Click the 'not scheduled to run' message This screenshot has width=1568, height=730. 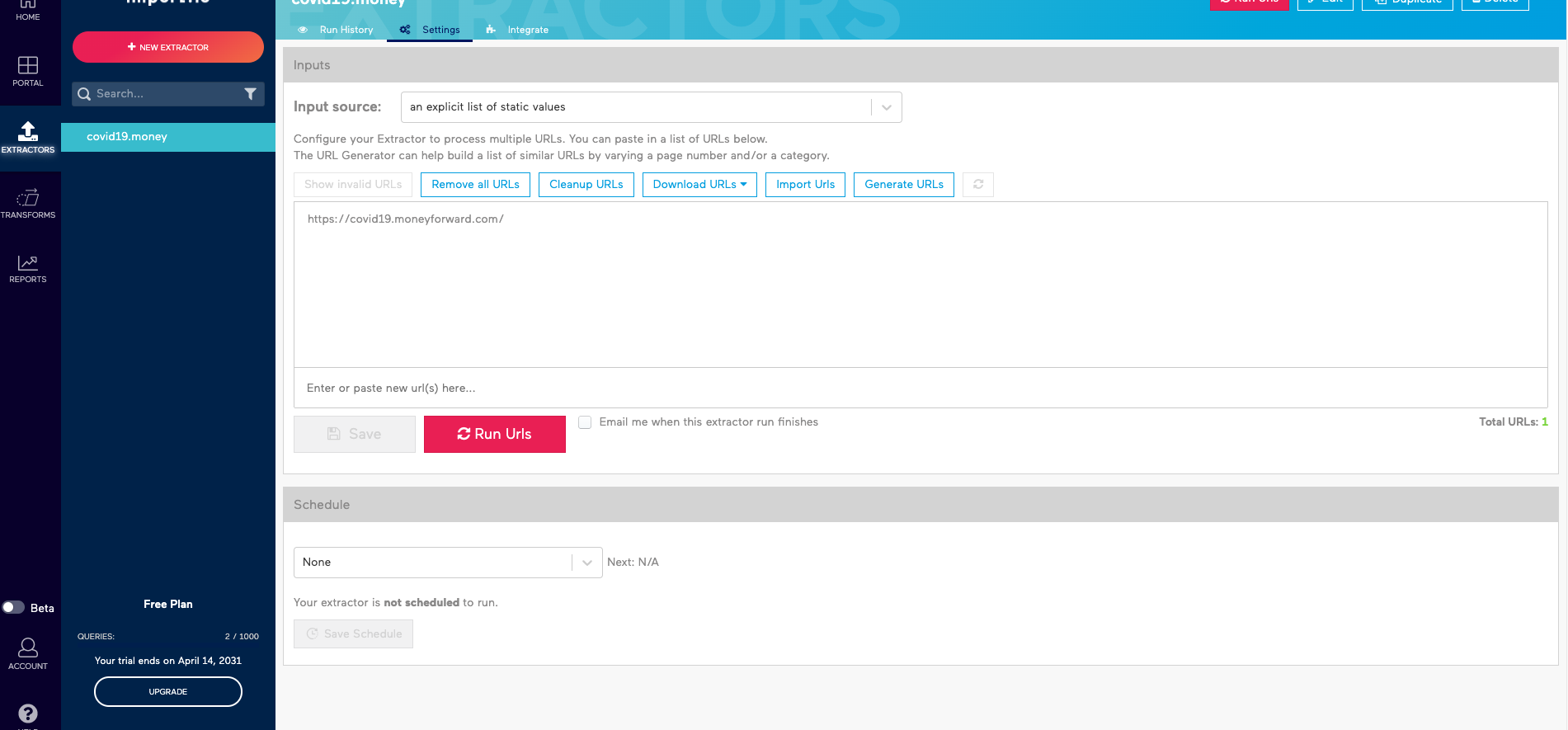[396, 603]
